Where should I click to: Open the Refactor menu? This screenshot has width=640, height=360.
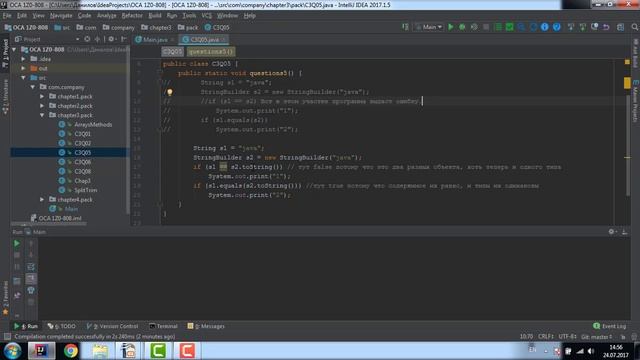pos(132,16)
